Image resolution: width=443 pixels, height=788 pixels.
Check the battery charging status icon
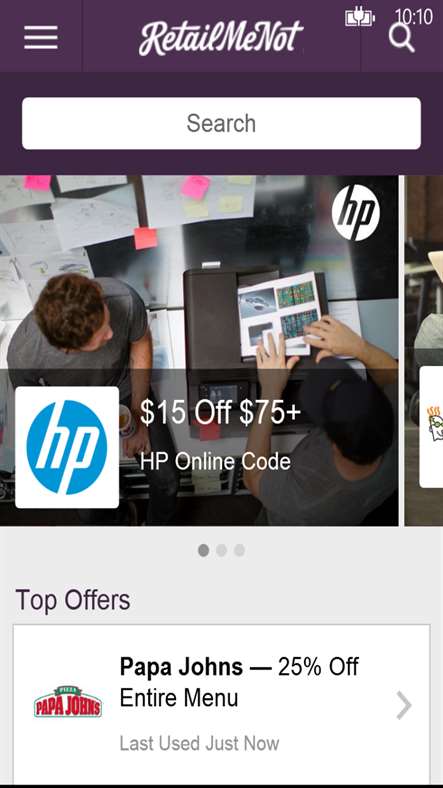[360, 18]
